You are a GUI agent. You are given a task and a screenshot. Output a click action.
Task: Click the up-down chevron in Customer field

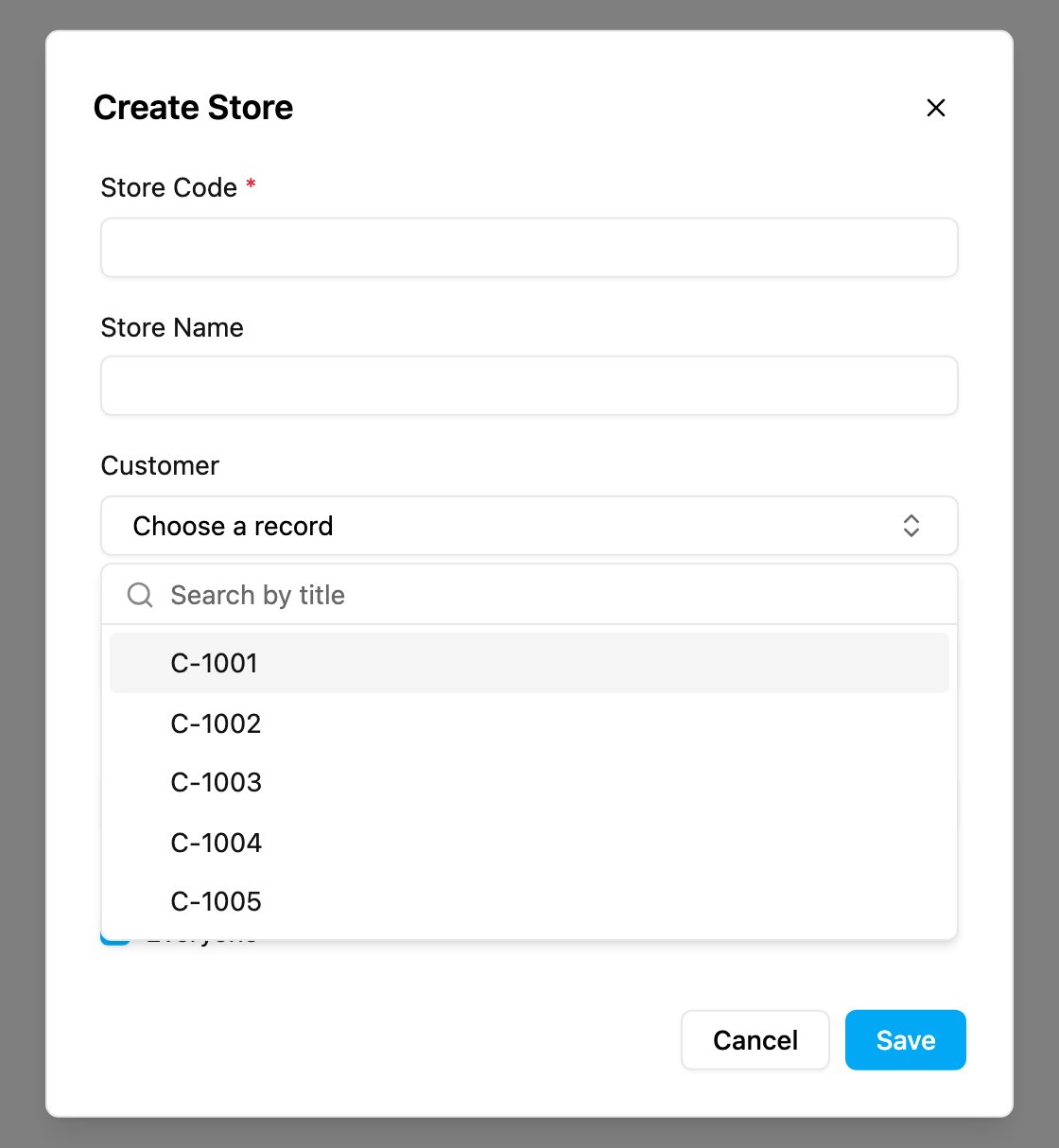point(911,526)
